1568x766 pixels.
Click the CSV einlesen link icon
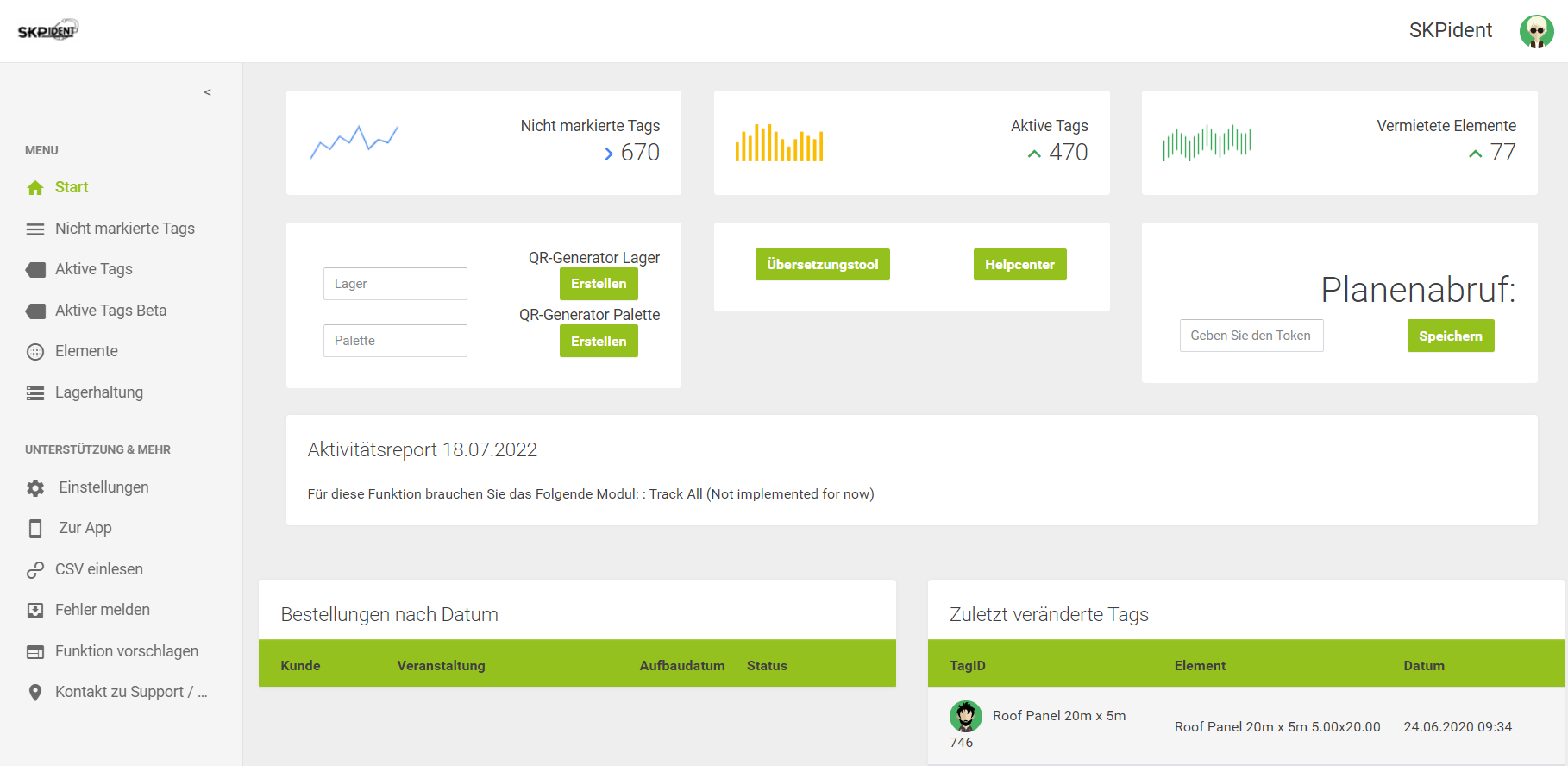tap(35, 570)
